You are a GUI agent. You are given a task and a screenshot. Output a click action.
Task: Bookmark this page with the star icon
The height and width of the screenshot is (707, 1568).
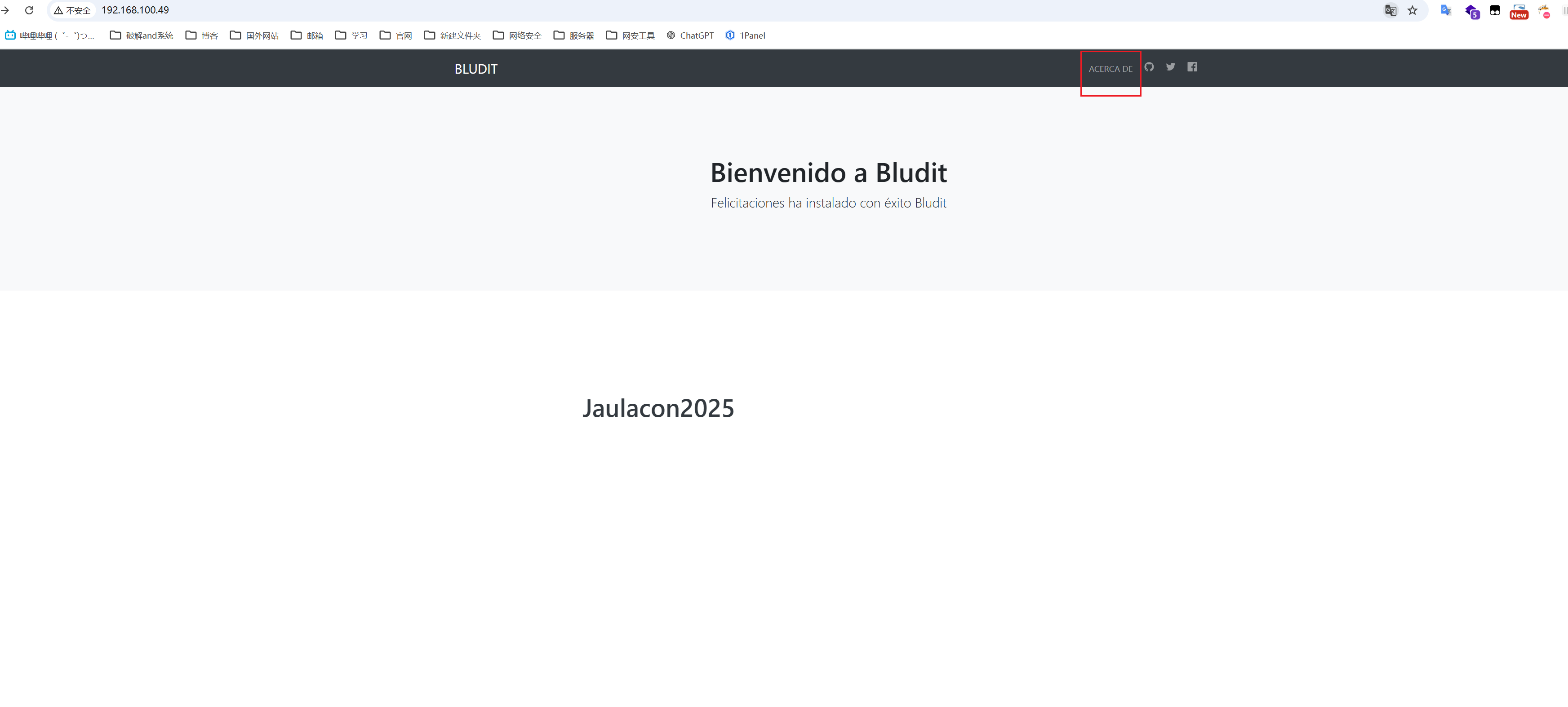[1412, 10]
